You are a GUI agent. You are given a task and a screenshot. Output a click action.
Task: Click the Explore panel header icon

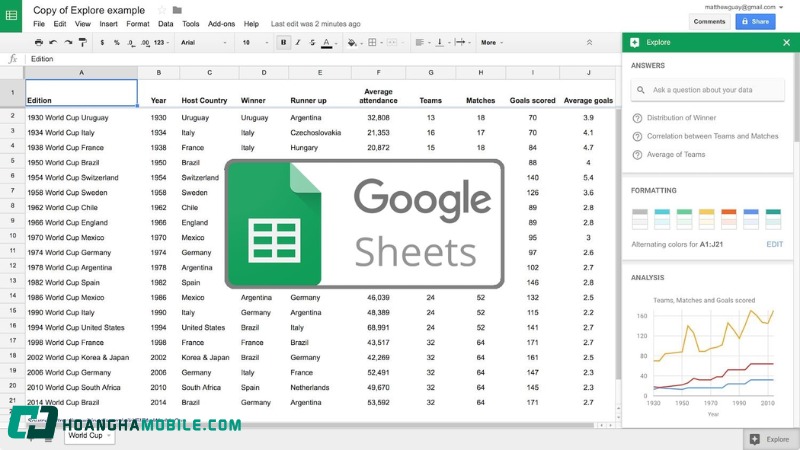pos(635,42)
